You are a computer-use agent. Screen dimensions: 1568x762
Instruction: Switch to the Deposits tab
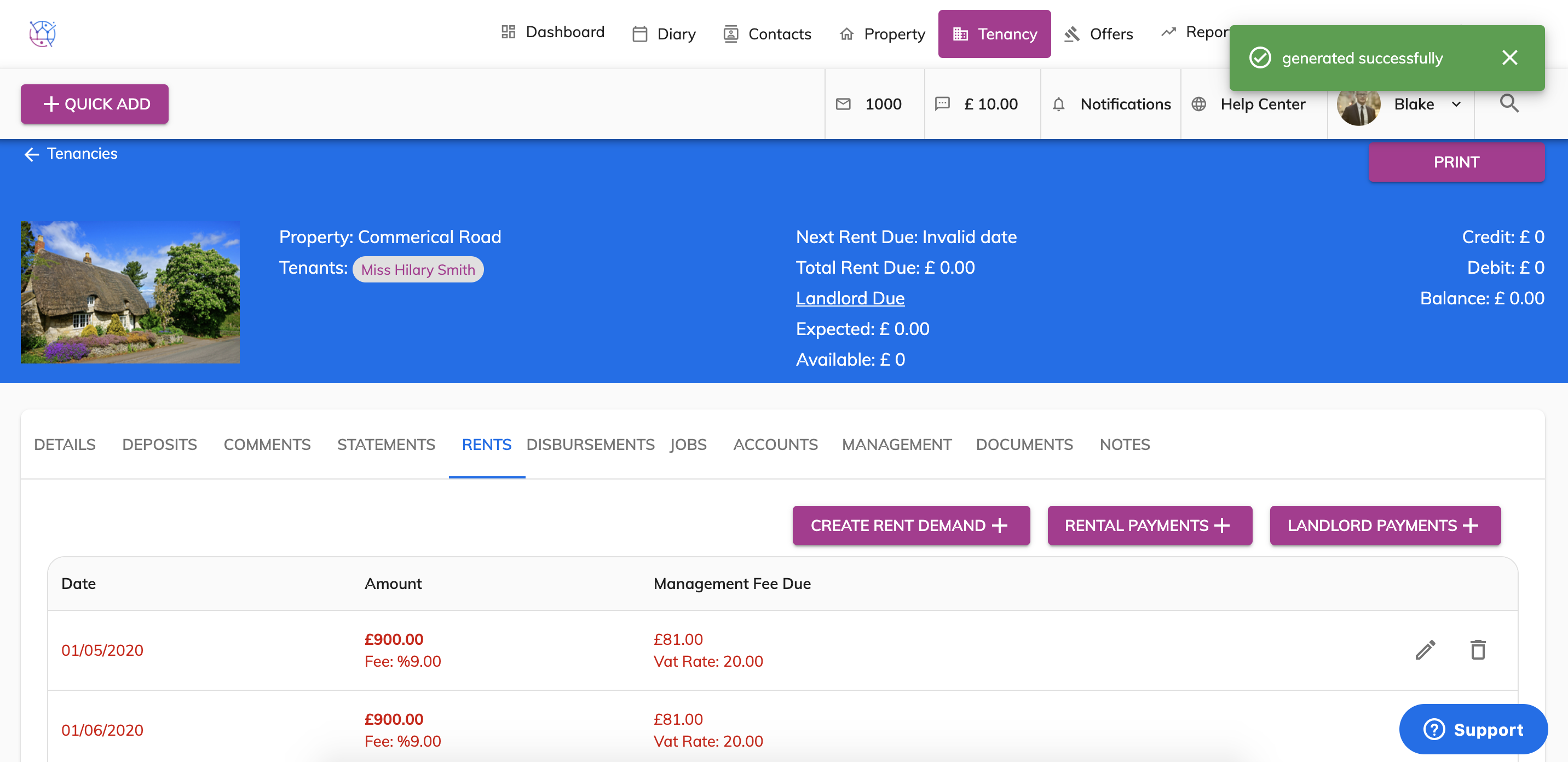(159, 444)
